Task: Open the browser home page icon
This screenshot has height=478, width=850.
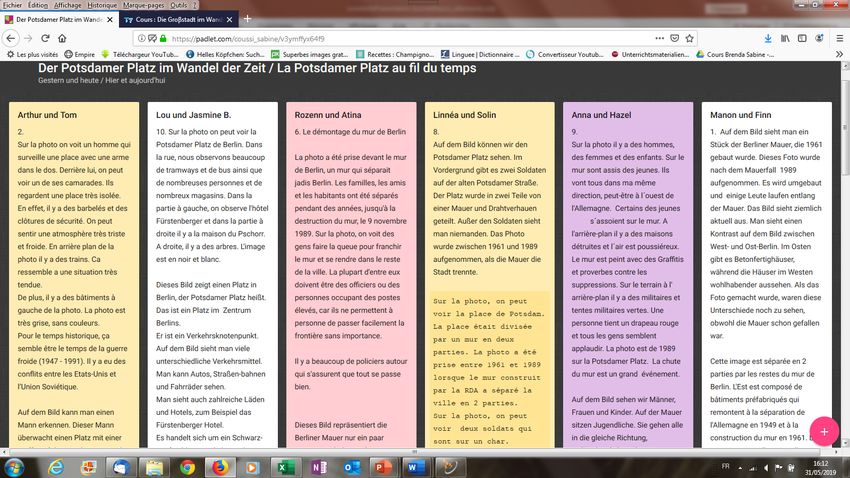Action: 62,38
